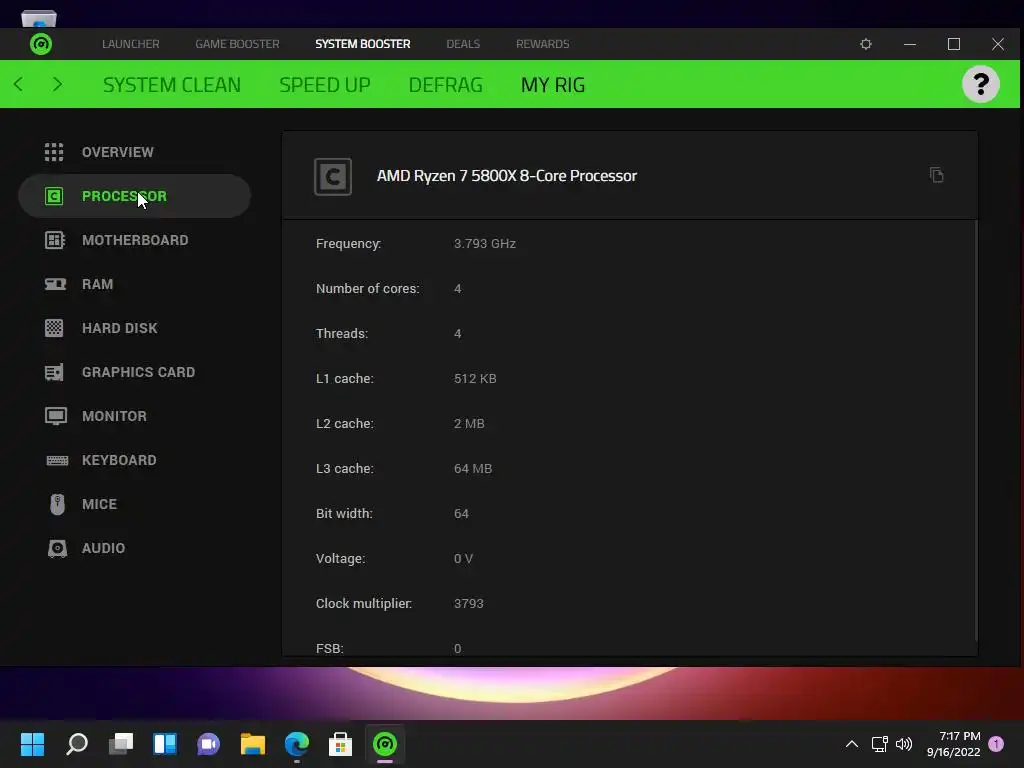
Task: Open the System Clean section
Action: 172,85
